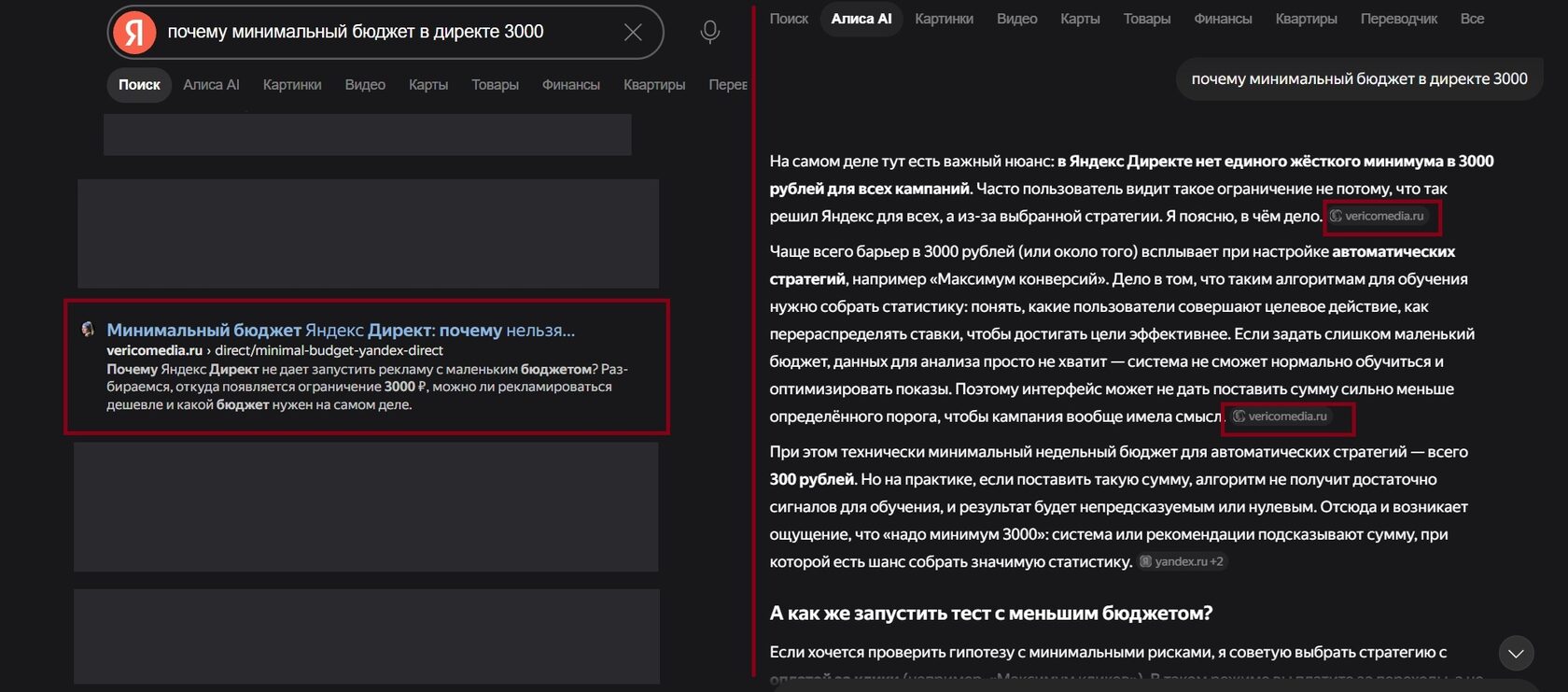The width and height of the screenshot is (1568, 692).
Task: Open Видео tab under the search field
Action: coord(365,84)
